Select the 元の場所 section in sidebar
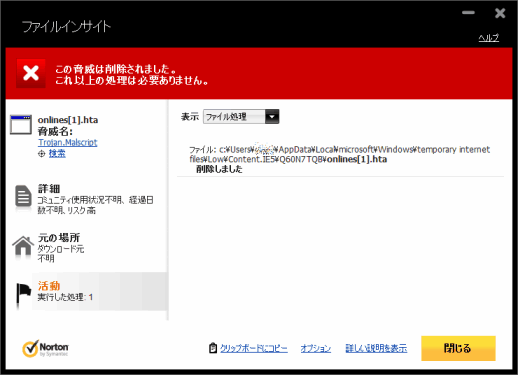 (x=86, y=247)
